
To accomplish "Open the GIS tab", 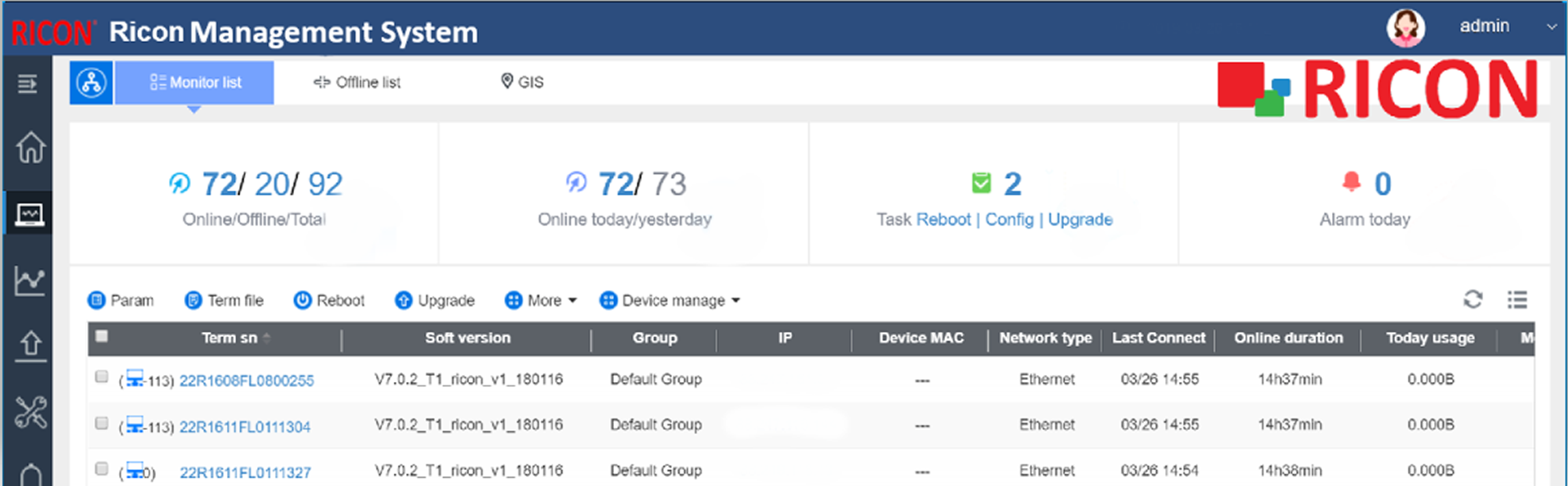I will (x=522, y=82).
